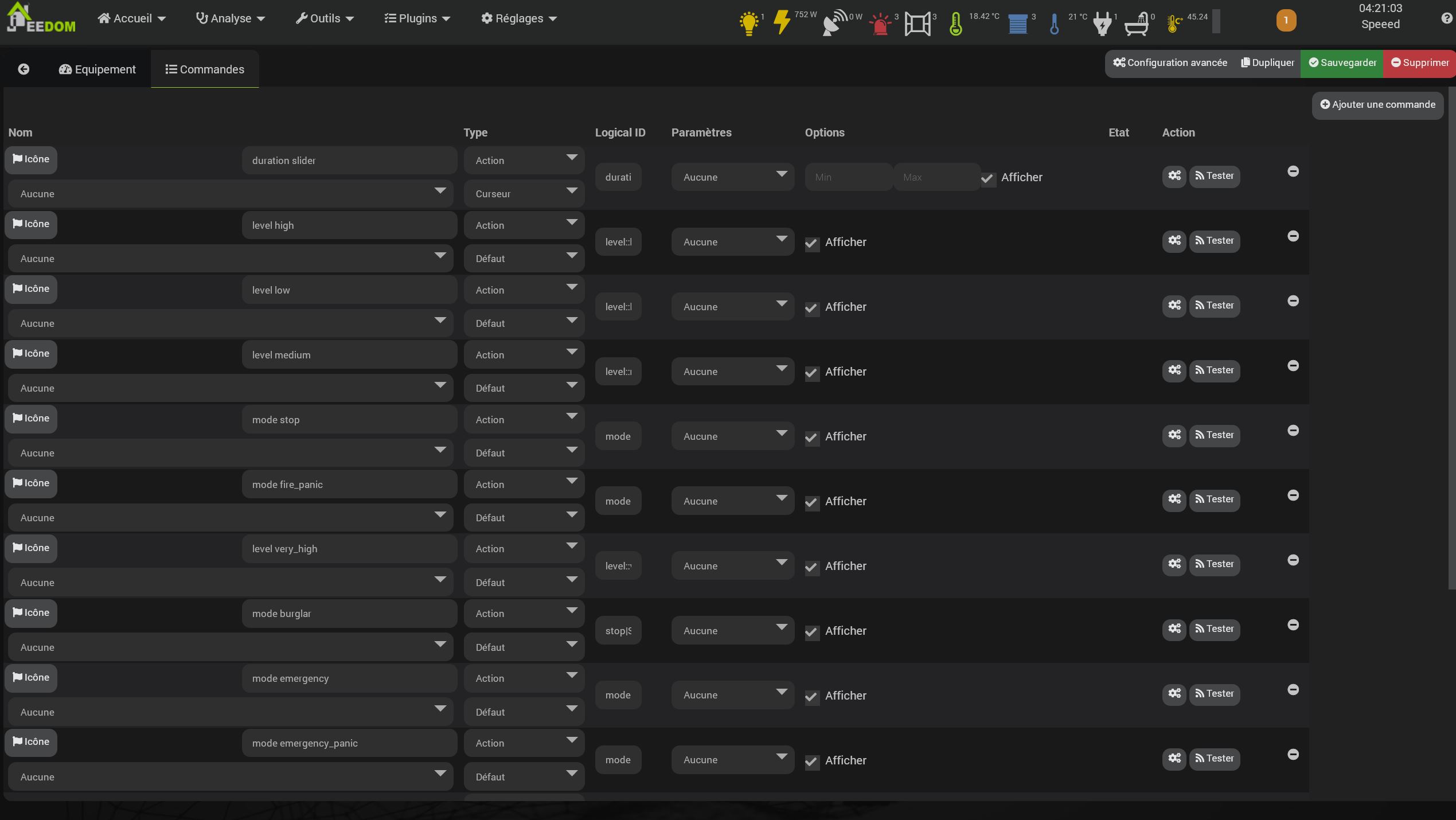Image resolution: width=1456 pixels, height=820 pixels.
Task: Open Action type dropdown for mode fire_panic
Action: (x=524, y=485)
